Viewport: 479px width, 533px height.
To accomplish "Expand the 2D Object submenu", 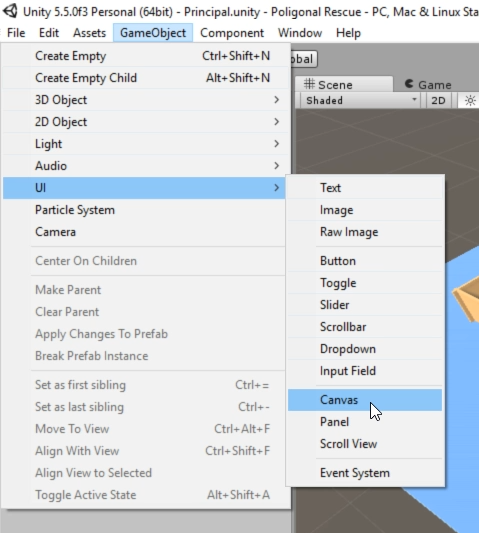I will [x=145, y=122].
